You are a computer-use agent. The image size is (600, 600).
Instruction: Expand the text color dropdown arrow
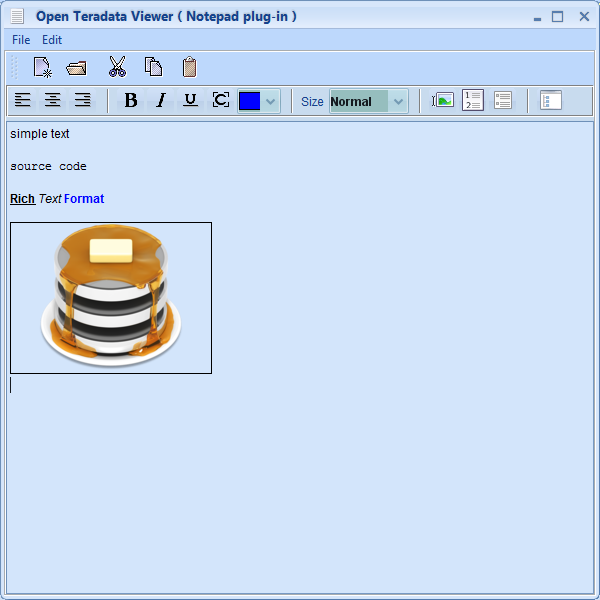(270, 101)
